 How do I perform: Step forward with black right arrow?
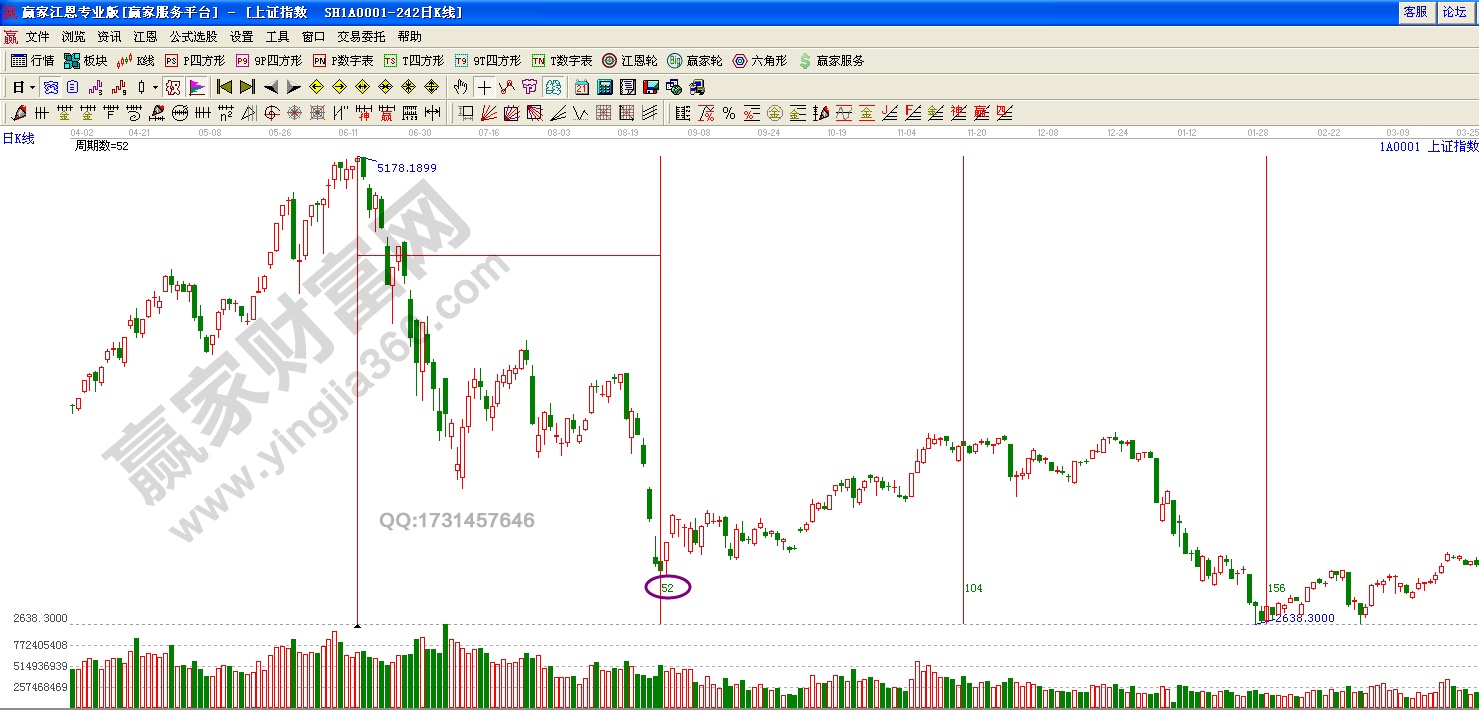[293, 87]
